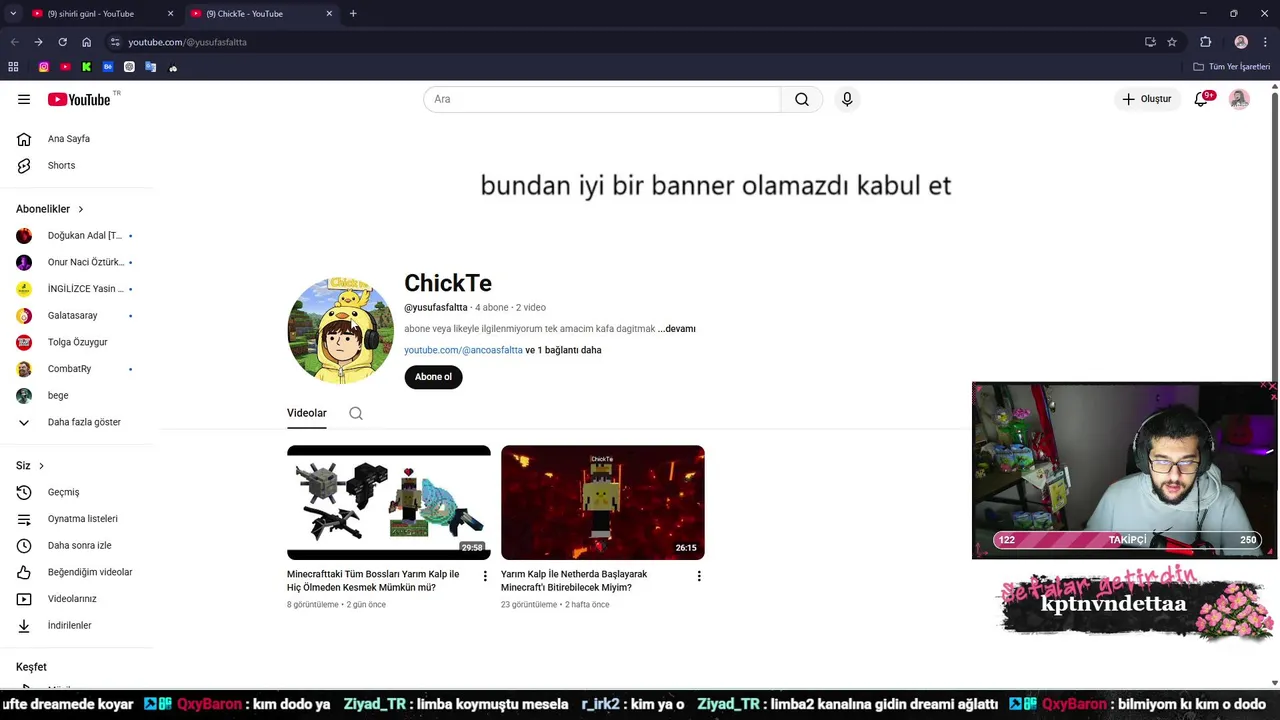Open the bege subscription
1280x720 pixels.
coord(76,396)
